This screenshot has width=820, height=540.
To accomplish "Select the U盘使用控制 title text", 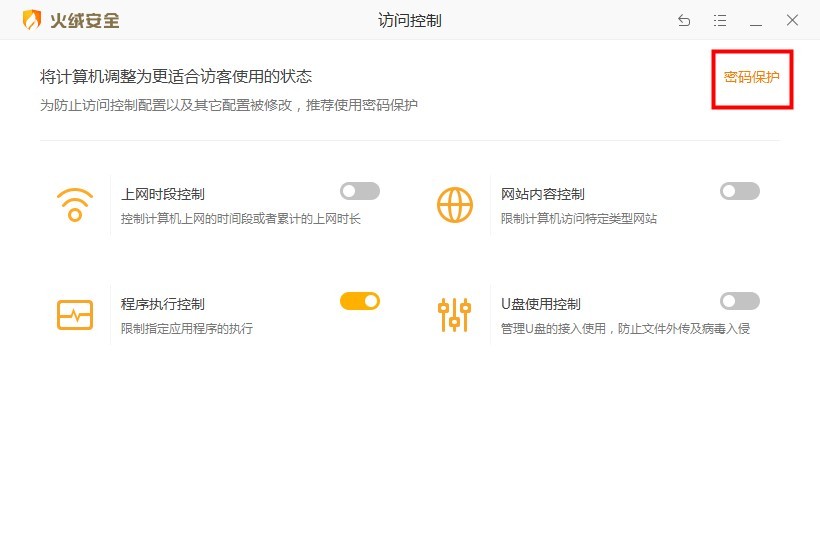I will coord(541,304).
